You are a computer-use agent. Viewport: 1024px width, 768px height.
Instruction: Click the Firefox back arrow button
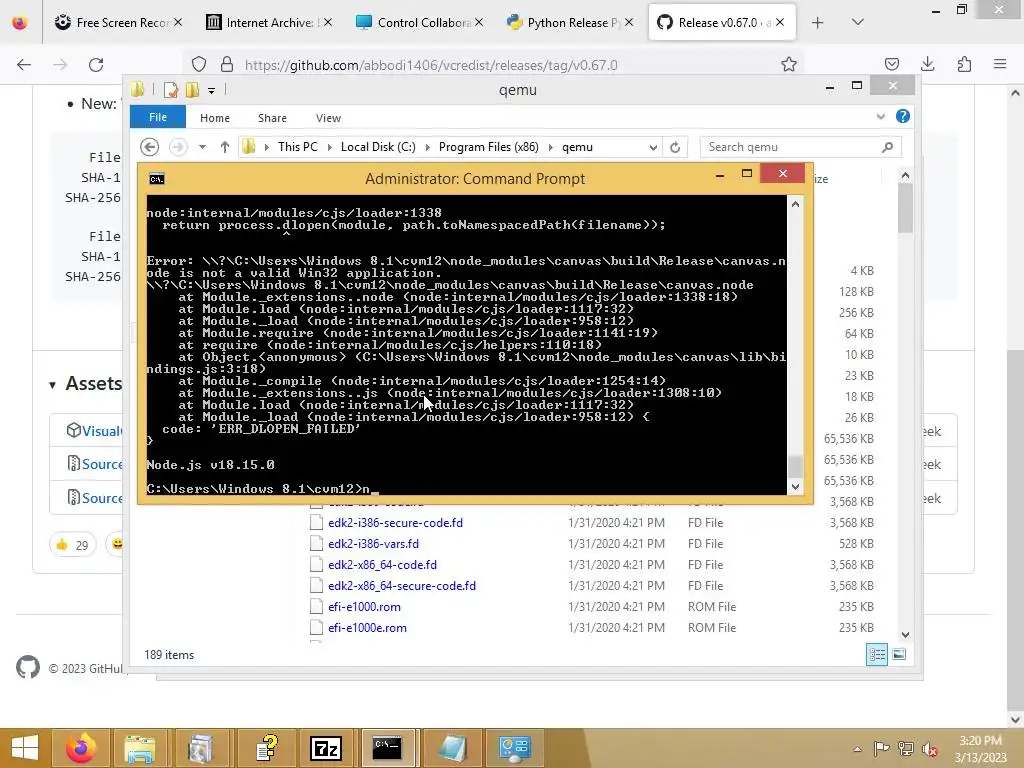pyautogui.click(x=24, y=64)
